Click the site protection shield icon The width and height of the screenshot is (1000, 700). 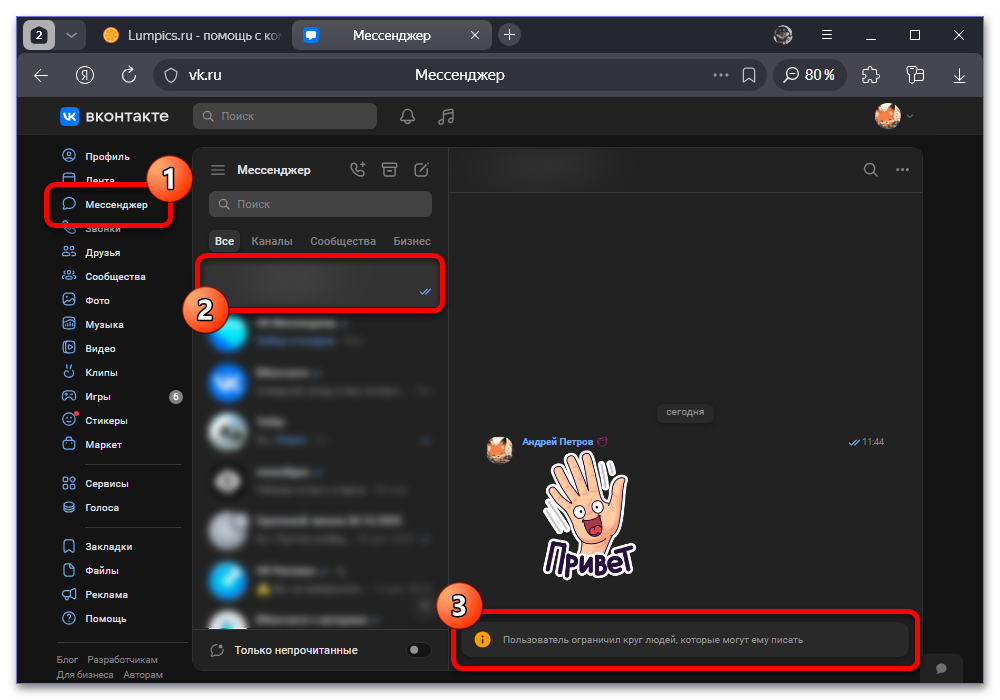[171, 75]
